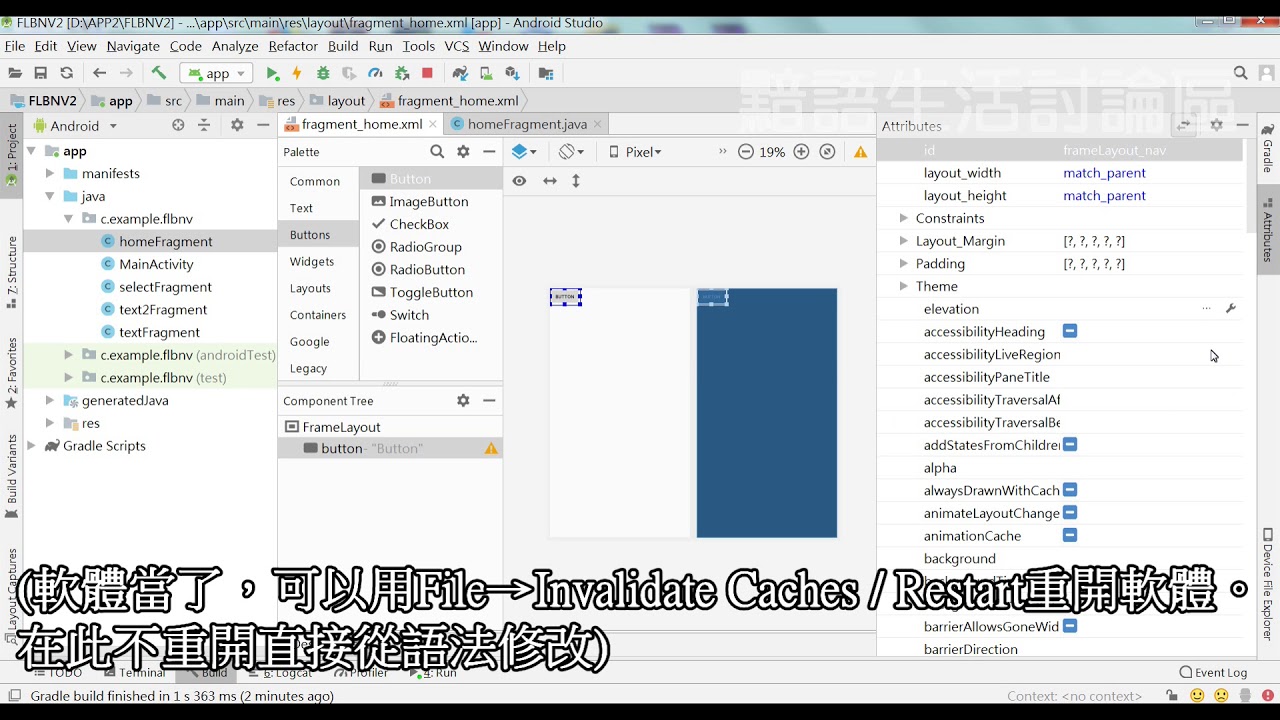Viewport: 1280px width, 720px height.
Task: Open the VCS menu
Action: (457, 46)
